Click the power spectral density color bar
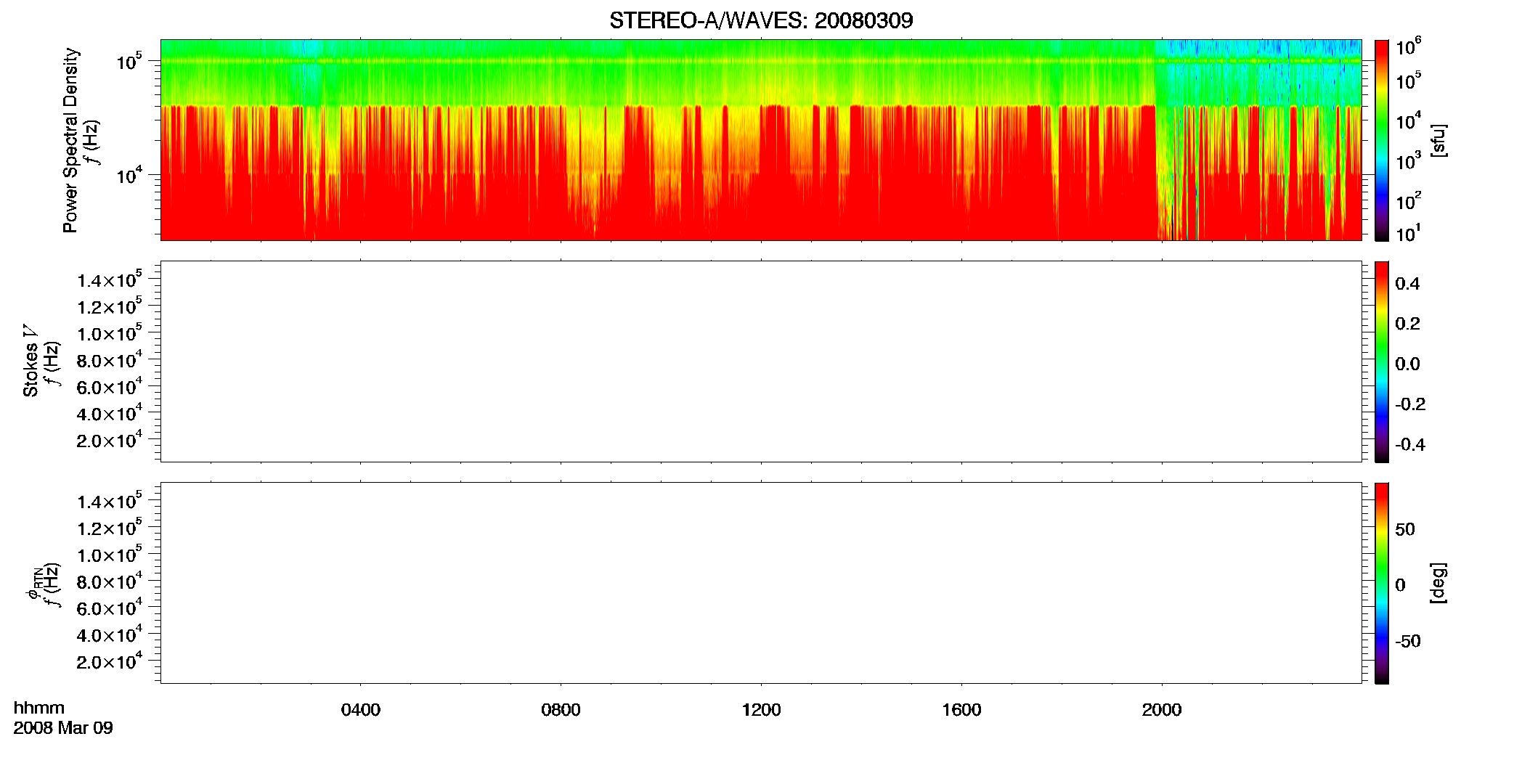 click(x=1382, y=140)
